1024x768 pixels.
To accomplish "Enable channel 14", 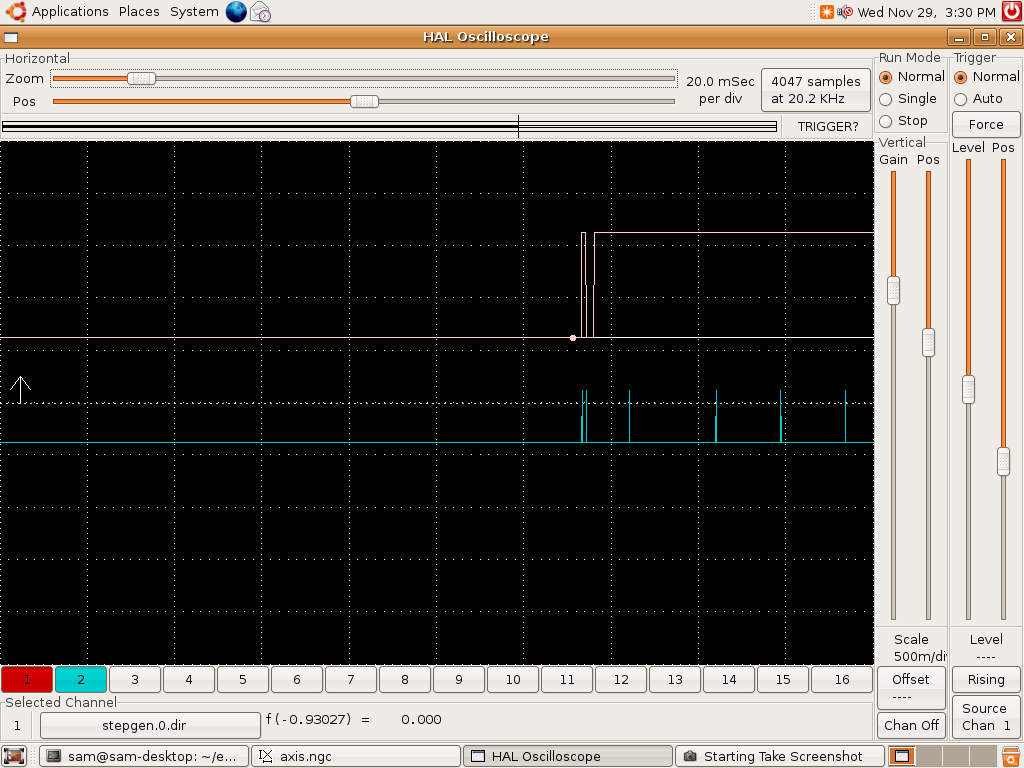I will click(x=729, y=679).
